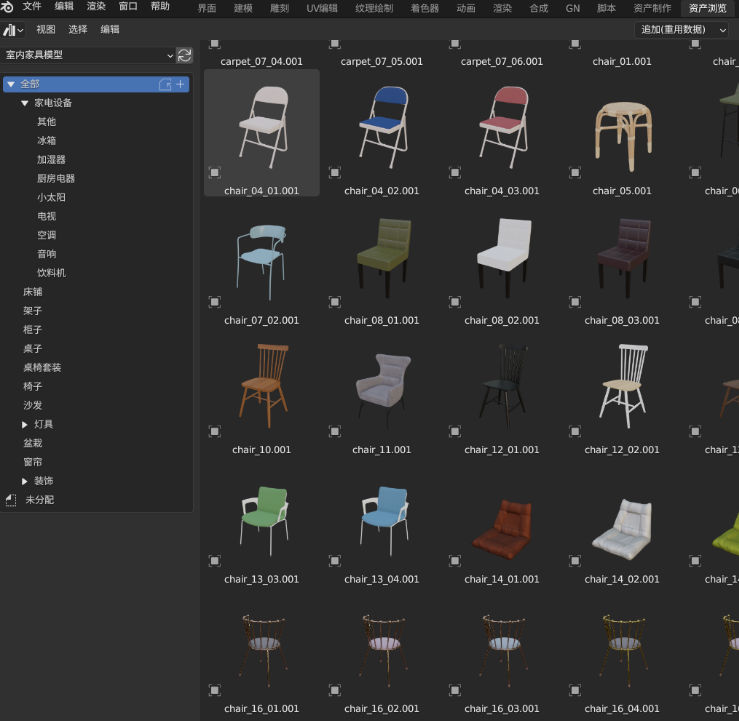
Task: Click the chair_16_04.001 asset name
Action: [x=622, y=709]
